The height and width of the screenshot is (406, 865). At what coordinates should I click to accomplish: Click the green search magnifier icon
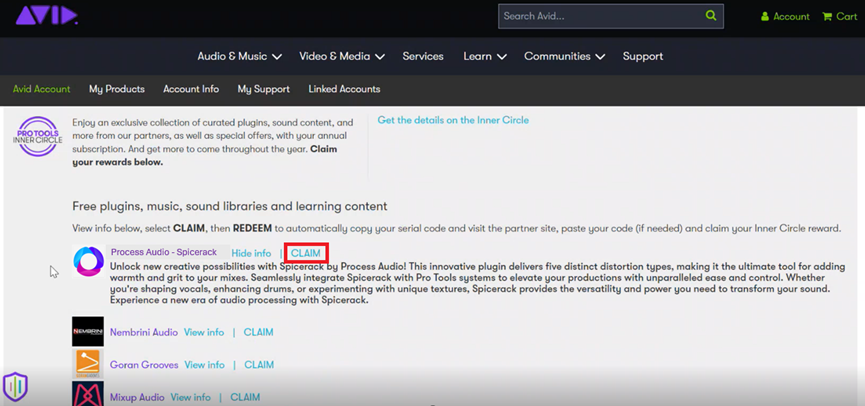tap(711, 15)
